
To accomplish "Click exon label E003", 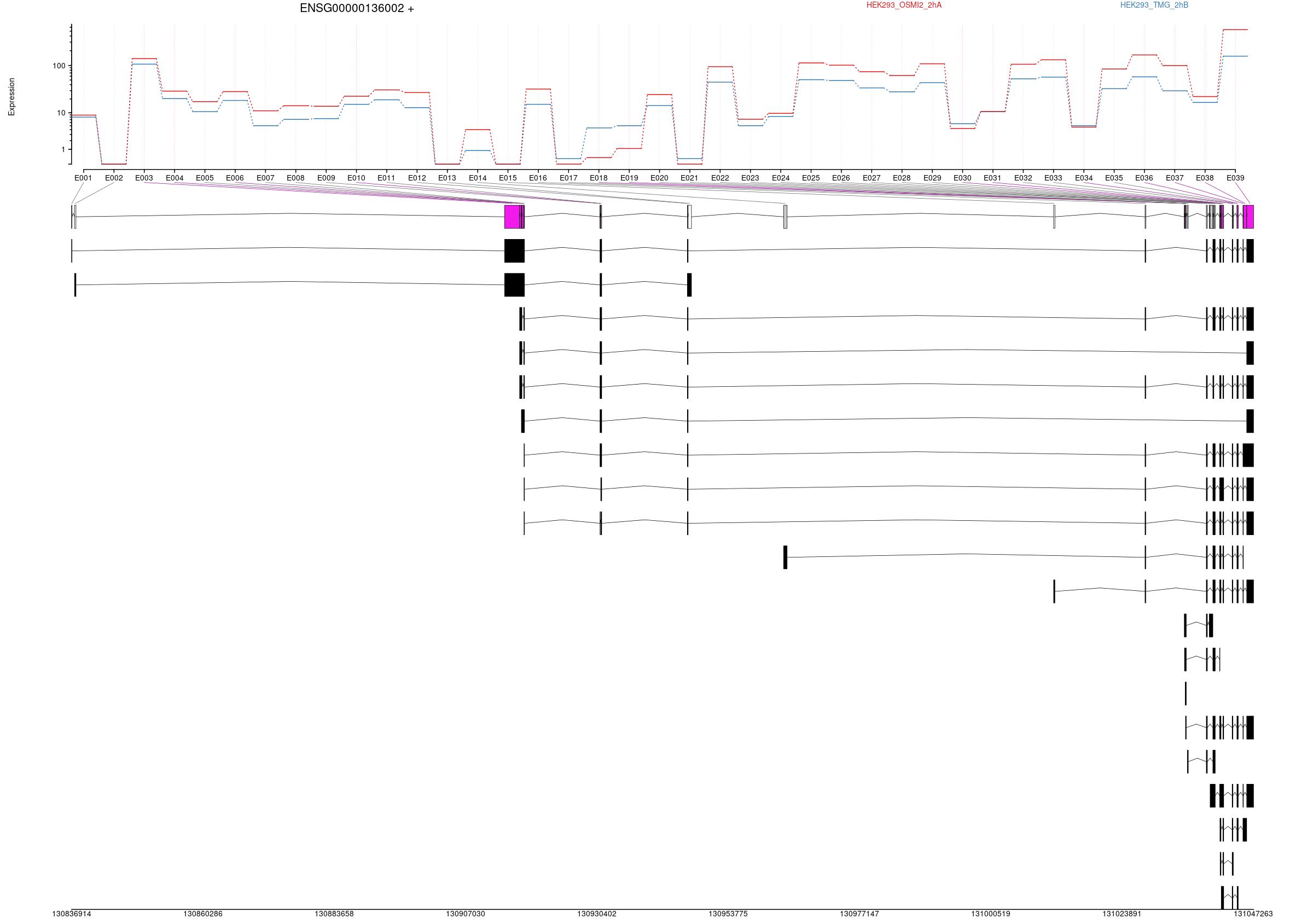I will (144, 178).
